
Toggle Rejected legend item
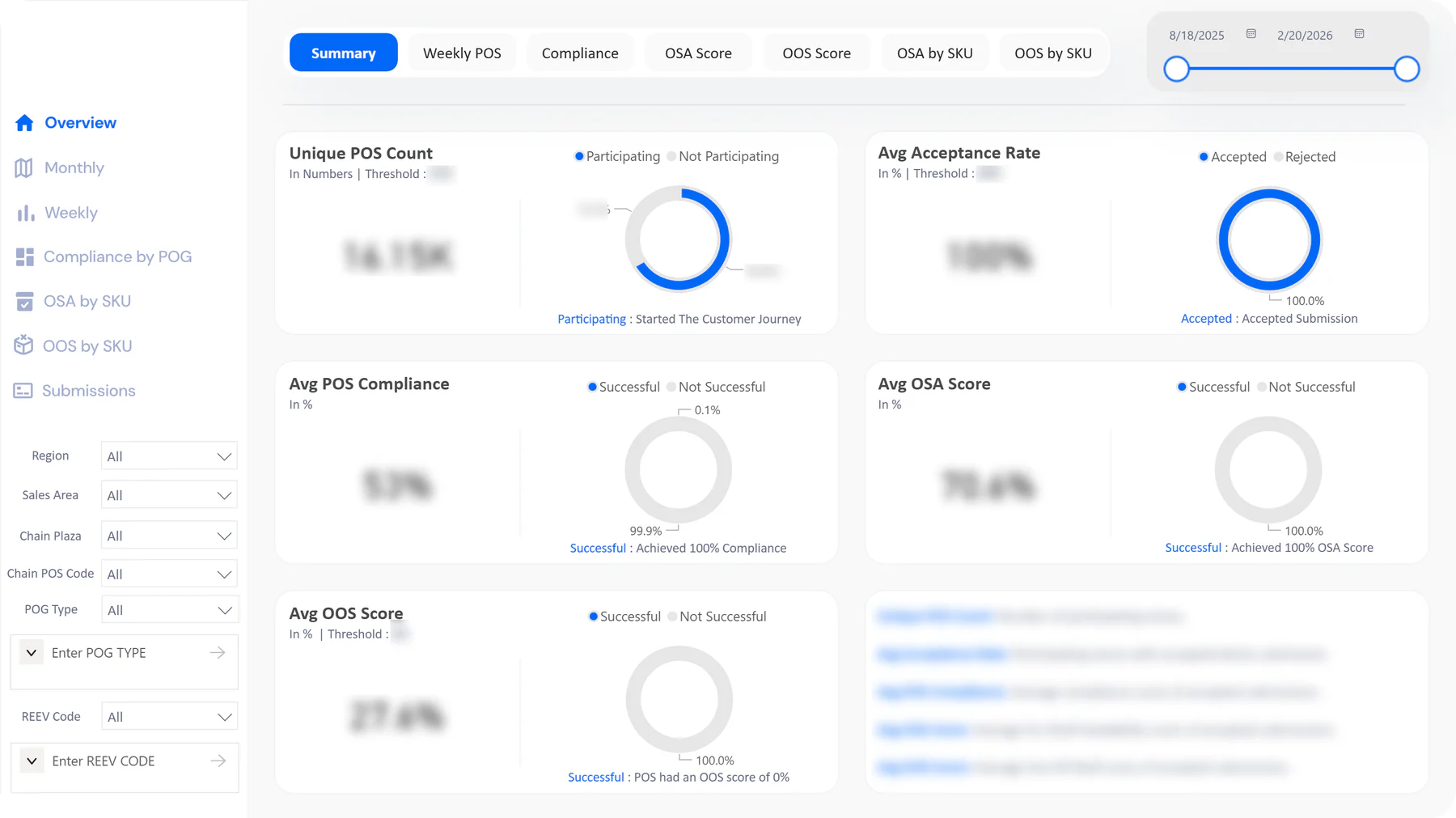pyautogui.click(x=1305, y=157)
